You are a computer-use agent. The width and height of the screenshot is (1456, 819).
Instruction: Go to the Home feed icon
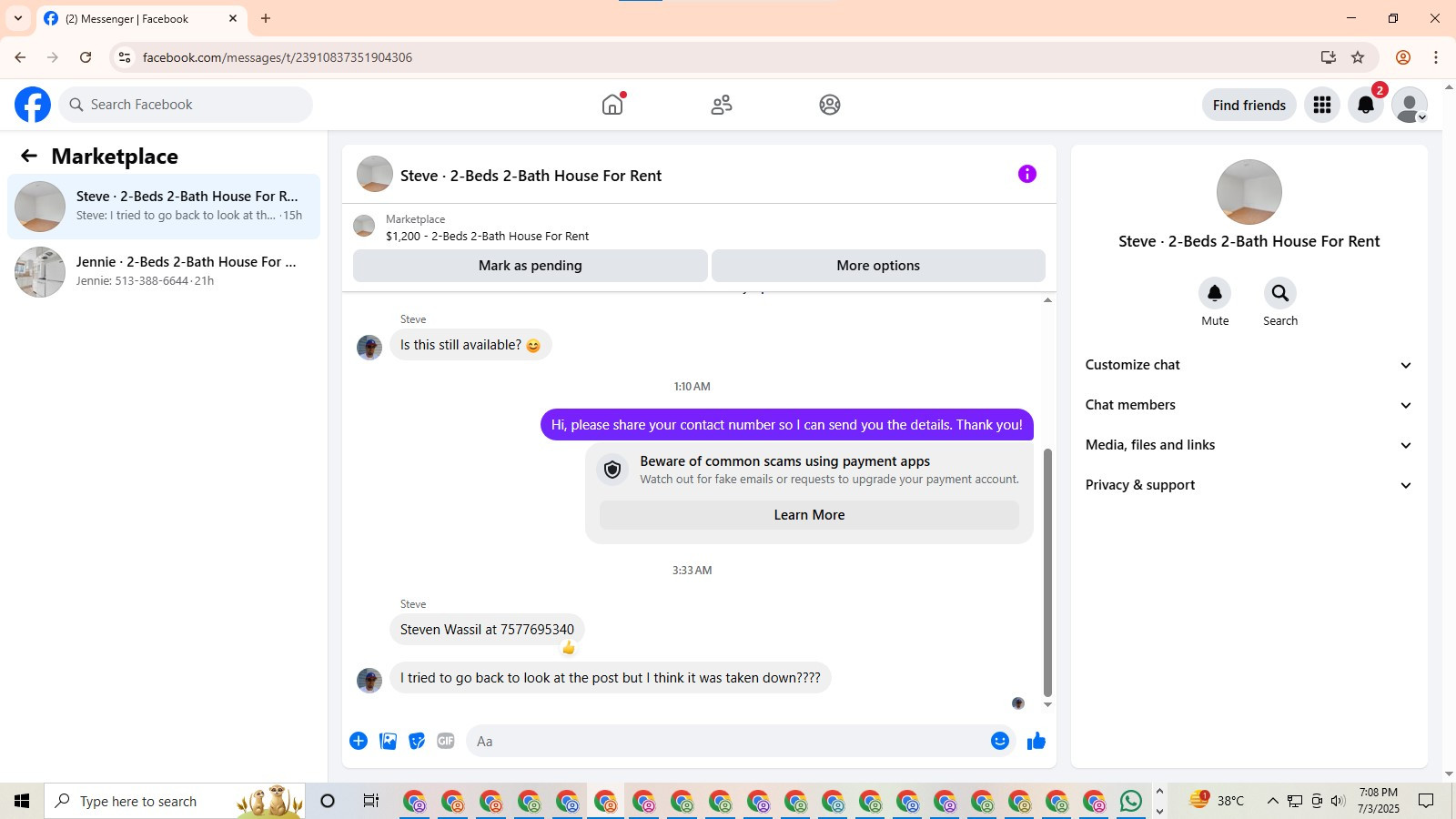[613, 105]
